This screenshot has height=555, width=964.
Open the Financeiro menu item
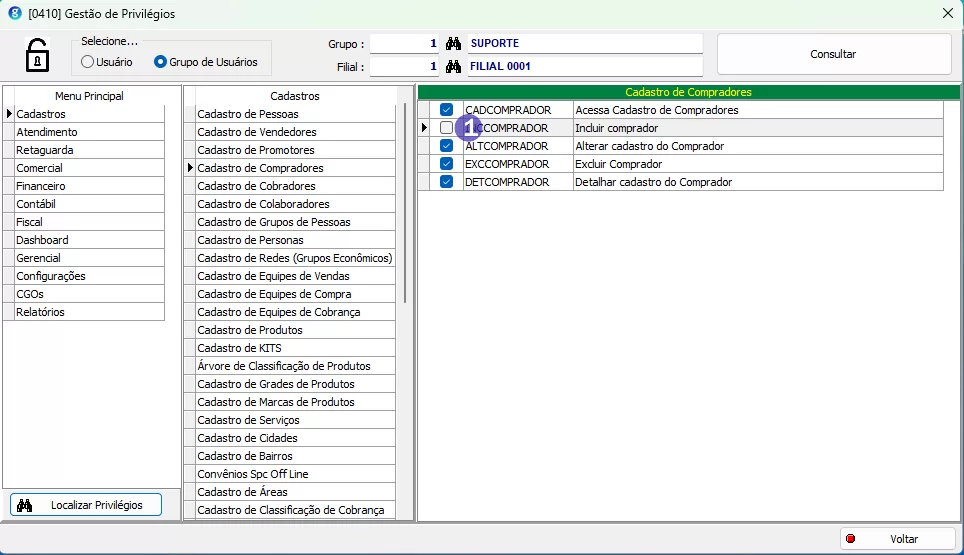point(41,186)
